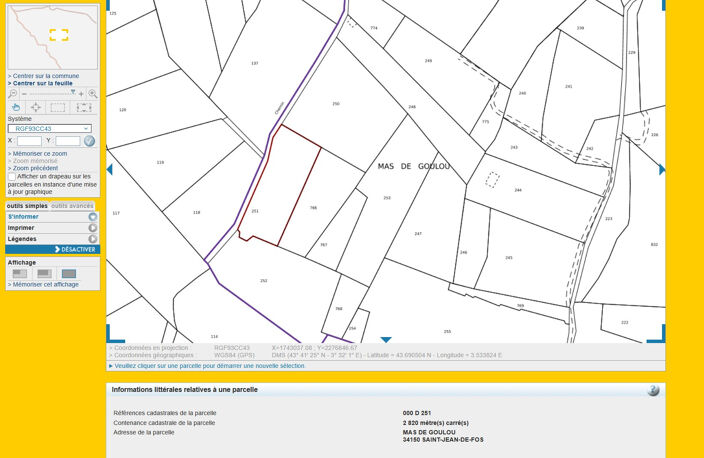Click the parcel 223 label on the map
The height and width of the screenshot is (458, 704).
(608, 219)
